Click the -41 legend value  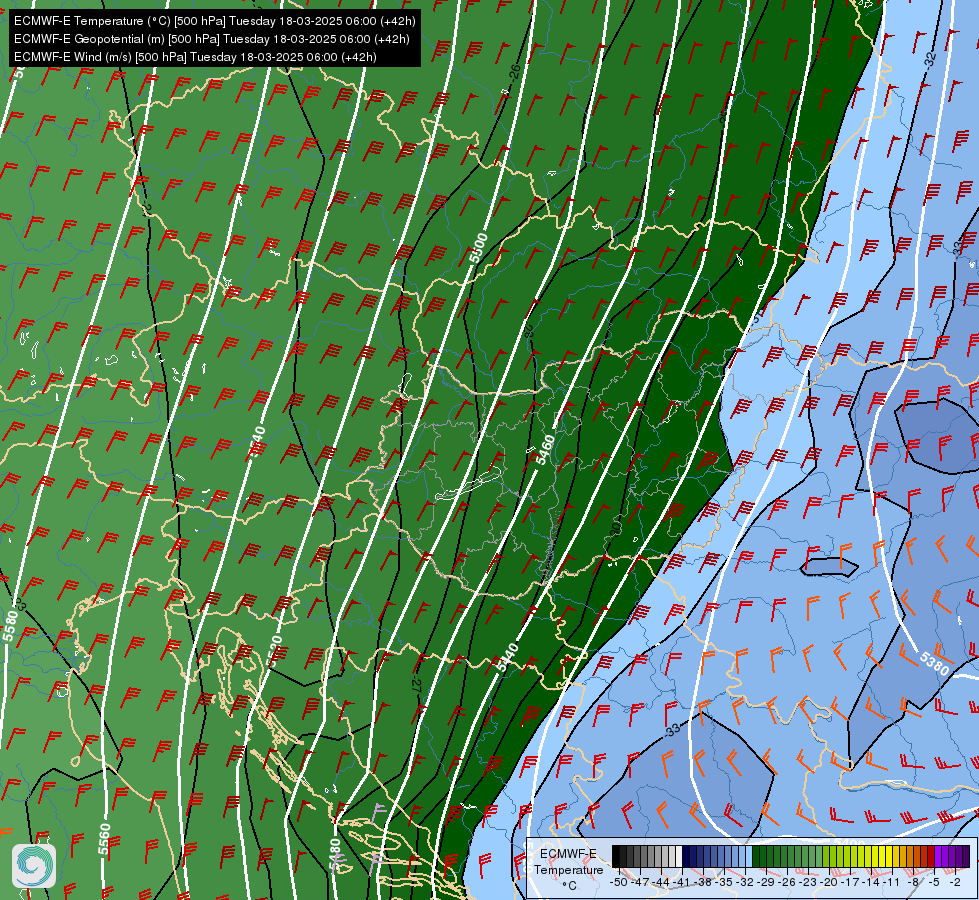pos(681,882)
